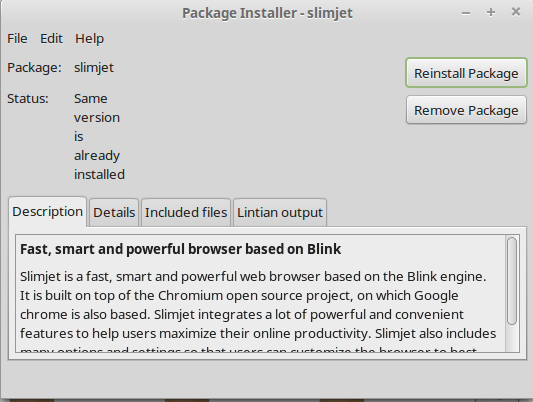Image resolution: width=533 pixels, height=402 pixels.
Task: Open the File menu
Action: point(17,38)
